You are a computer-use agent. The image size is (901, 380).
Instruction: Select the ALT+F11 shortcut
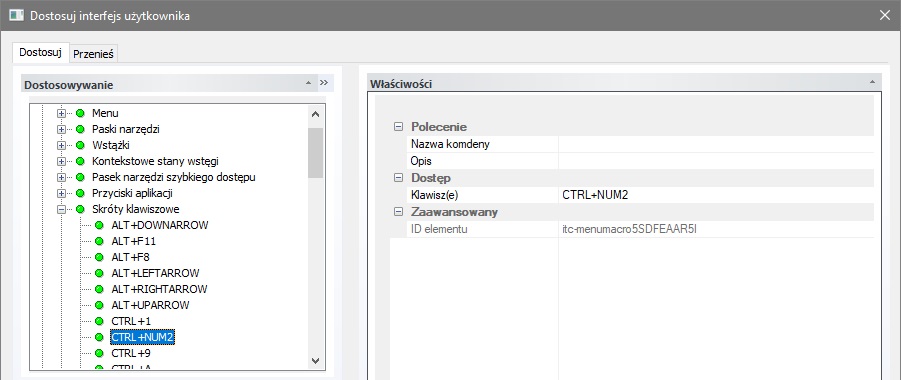pos(133,241)
